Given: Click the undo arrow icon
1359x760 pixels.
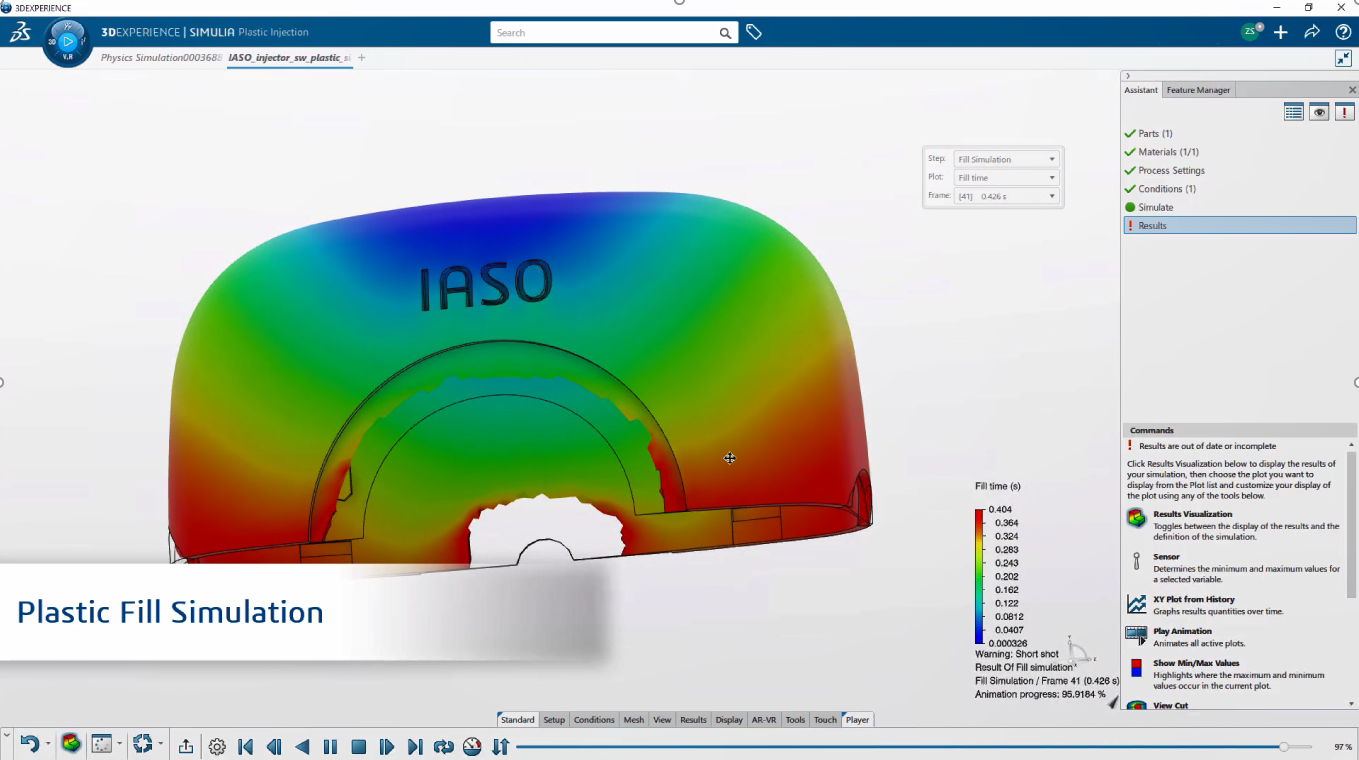Looking at the screenshot, I should click(29, 744).
